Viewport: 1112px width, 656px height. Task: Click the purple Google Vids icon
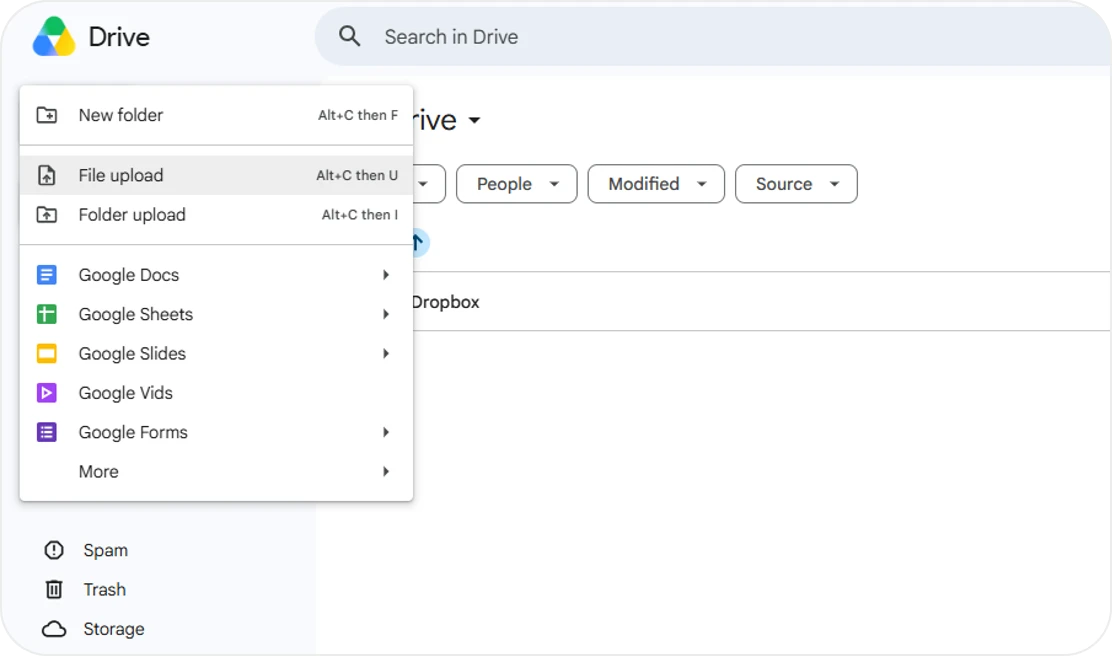click(47, 393)
